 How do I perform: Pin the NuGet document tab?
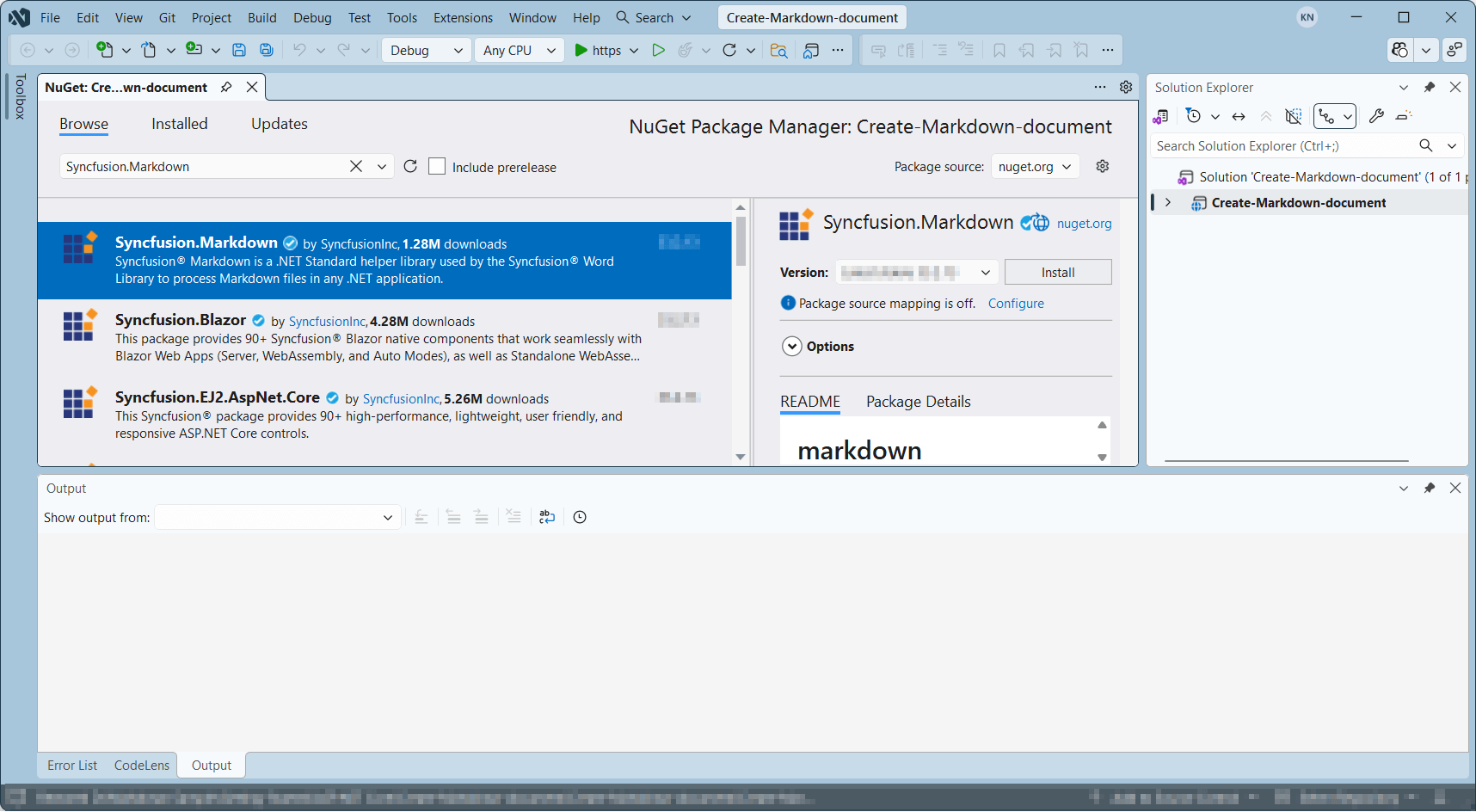[x=226, y=87]
